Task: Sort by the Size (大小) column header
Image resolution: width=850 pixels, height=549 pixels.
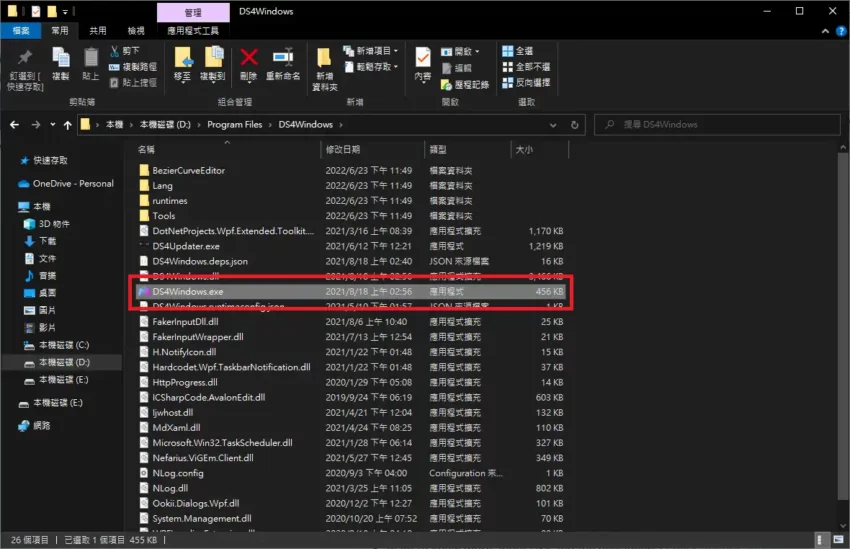Action: (x=540, y=149)
